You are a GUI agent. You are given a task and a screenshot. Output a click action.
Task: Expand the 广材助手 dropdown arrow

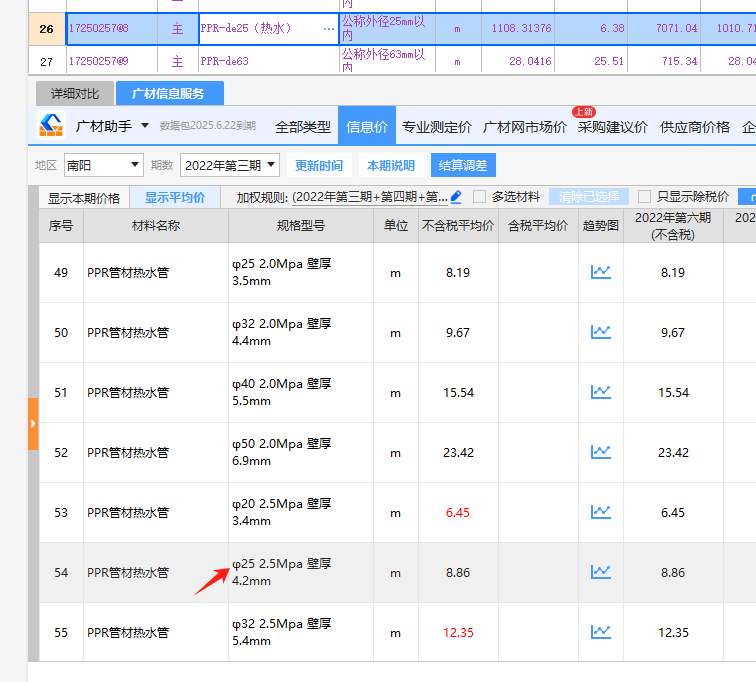(x=145, y=126)
